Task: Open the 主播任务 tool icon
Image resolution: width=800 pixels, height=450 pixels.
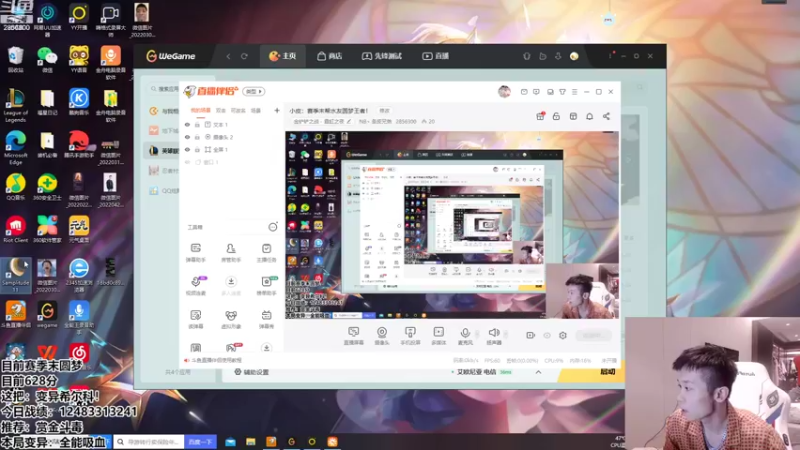Action: (266, 253)
